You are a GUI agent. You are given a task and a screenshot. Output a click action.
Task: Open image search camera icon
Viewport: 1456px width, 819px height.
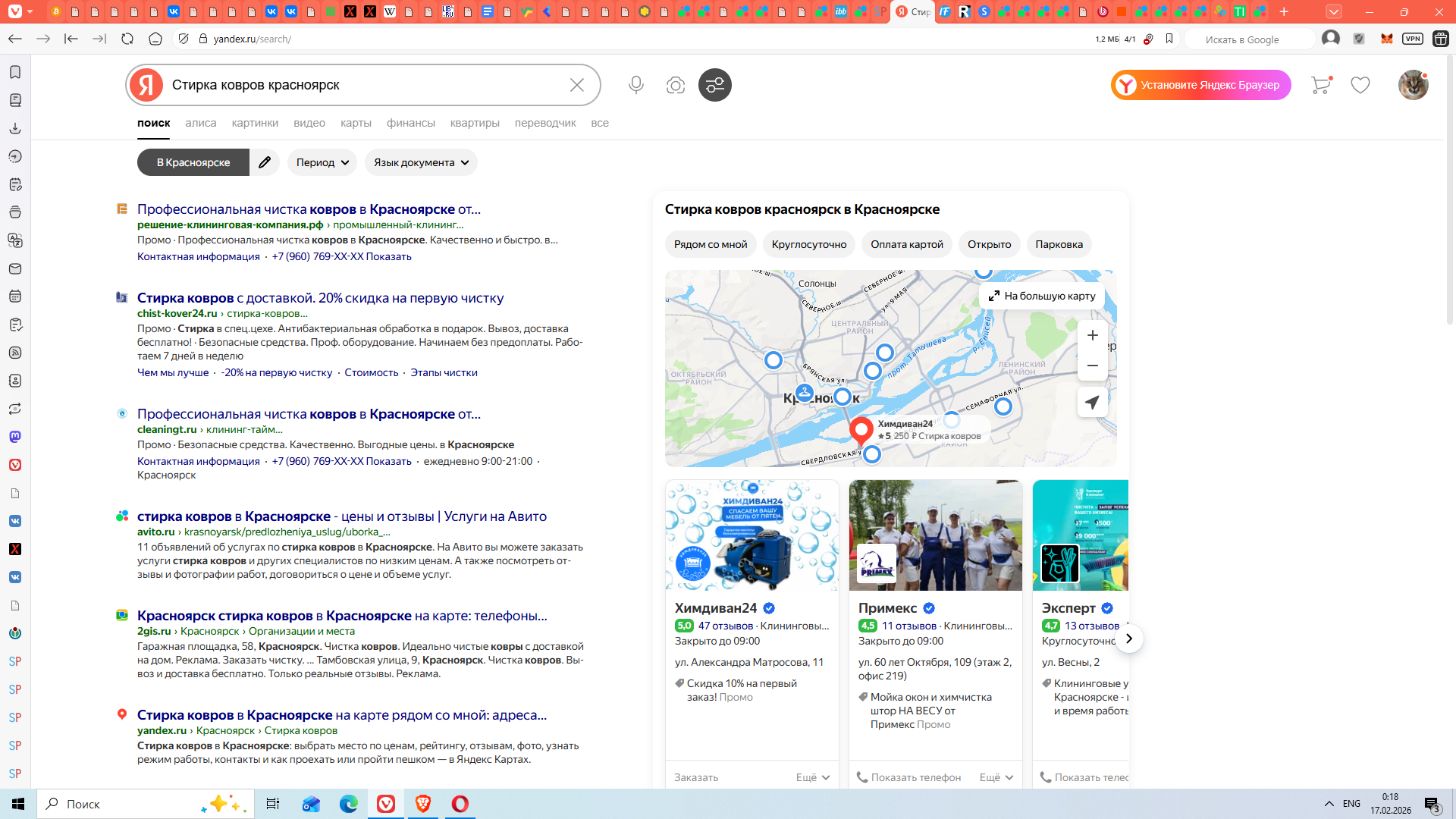click(675, 85)
